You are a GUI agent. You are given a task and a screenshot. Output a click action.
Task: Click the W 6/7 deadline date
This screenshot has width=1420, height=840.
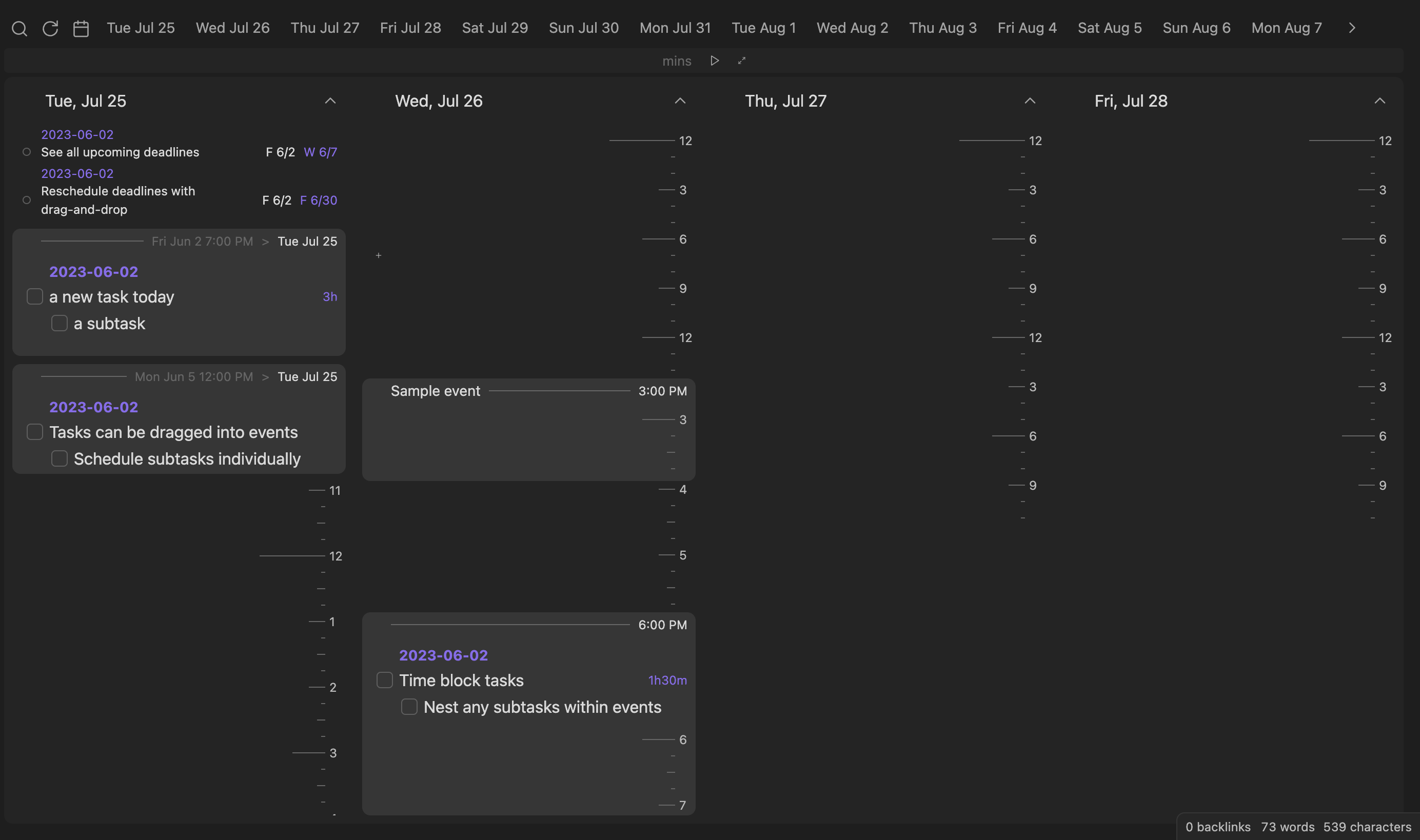click(320, 152)
